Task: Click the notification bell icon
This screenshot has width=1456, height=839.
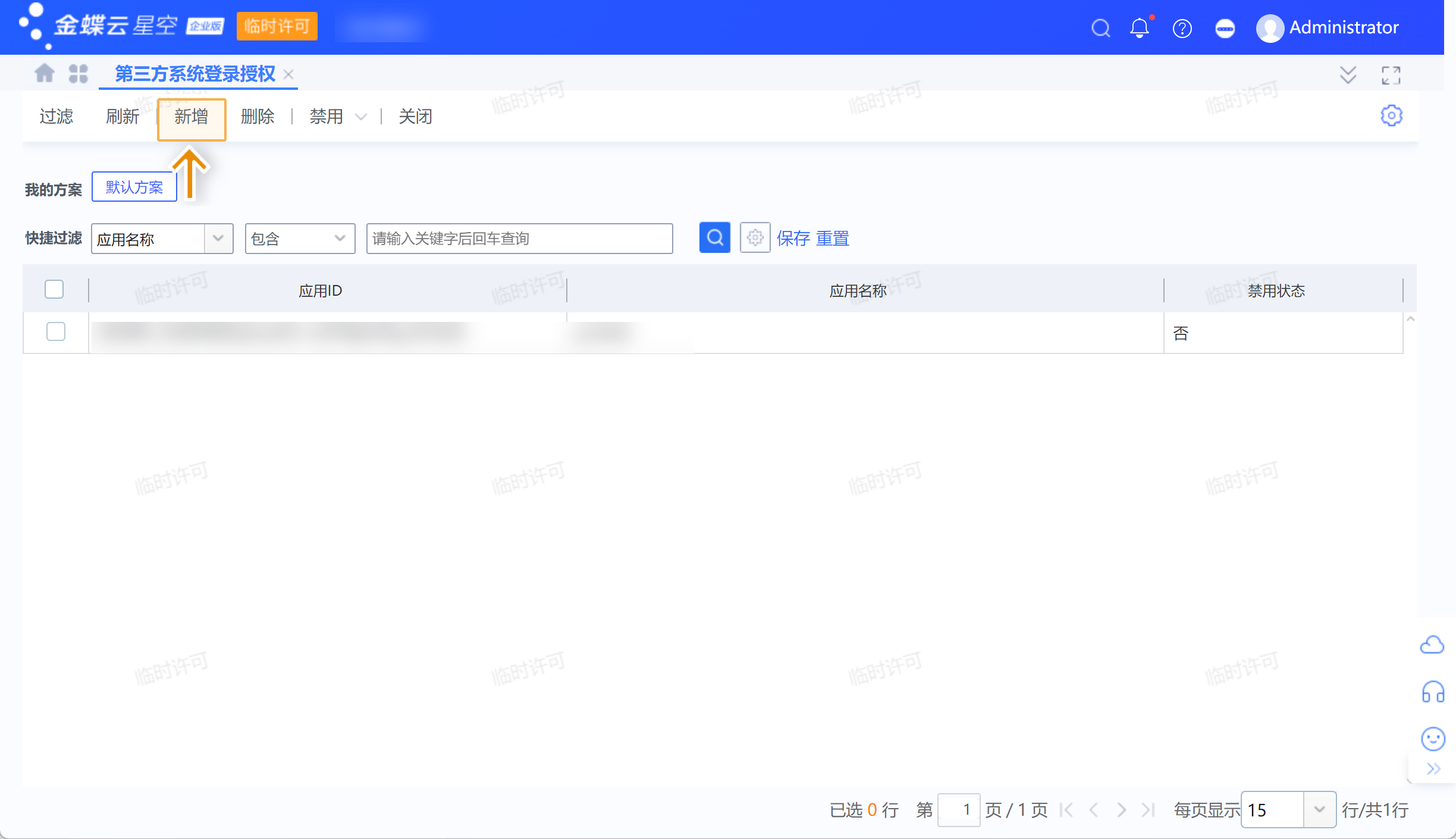Action: [1139, 28]
